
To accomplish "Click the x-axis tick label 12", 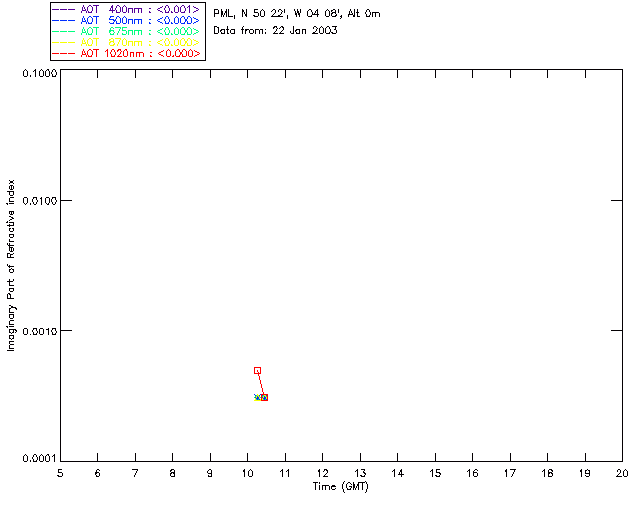I will tap(322, 473).
